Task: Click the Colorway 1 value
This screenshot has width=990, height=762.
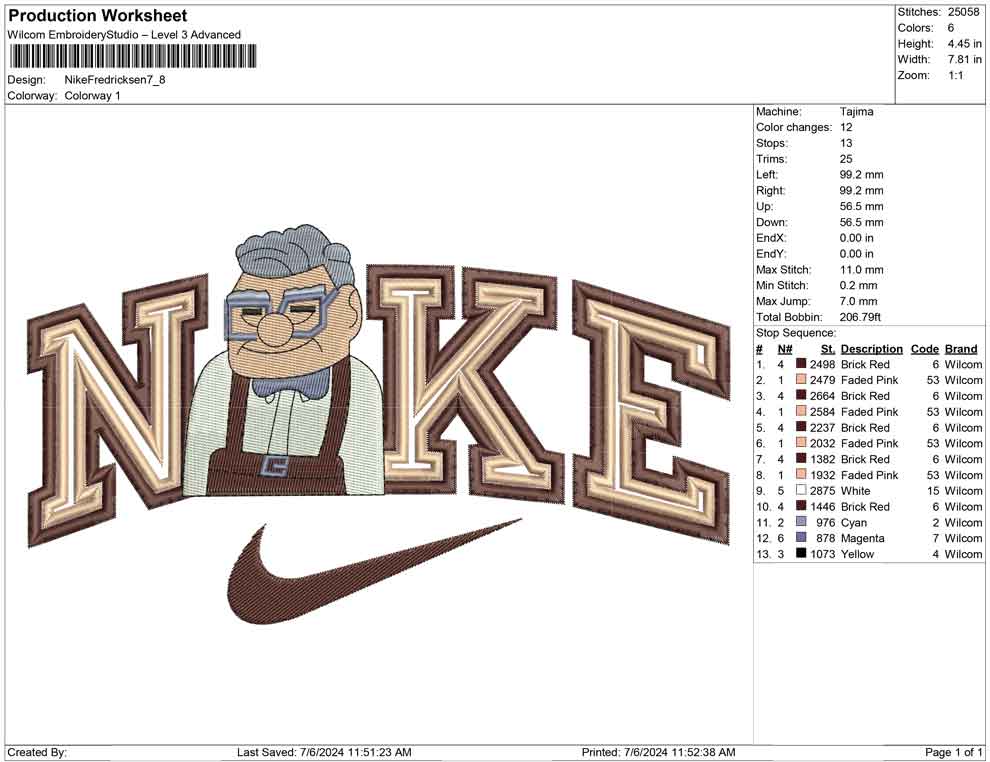Action: [92, 96]
